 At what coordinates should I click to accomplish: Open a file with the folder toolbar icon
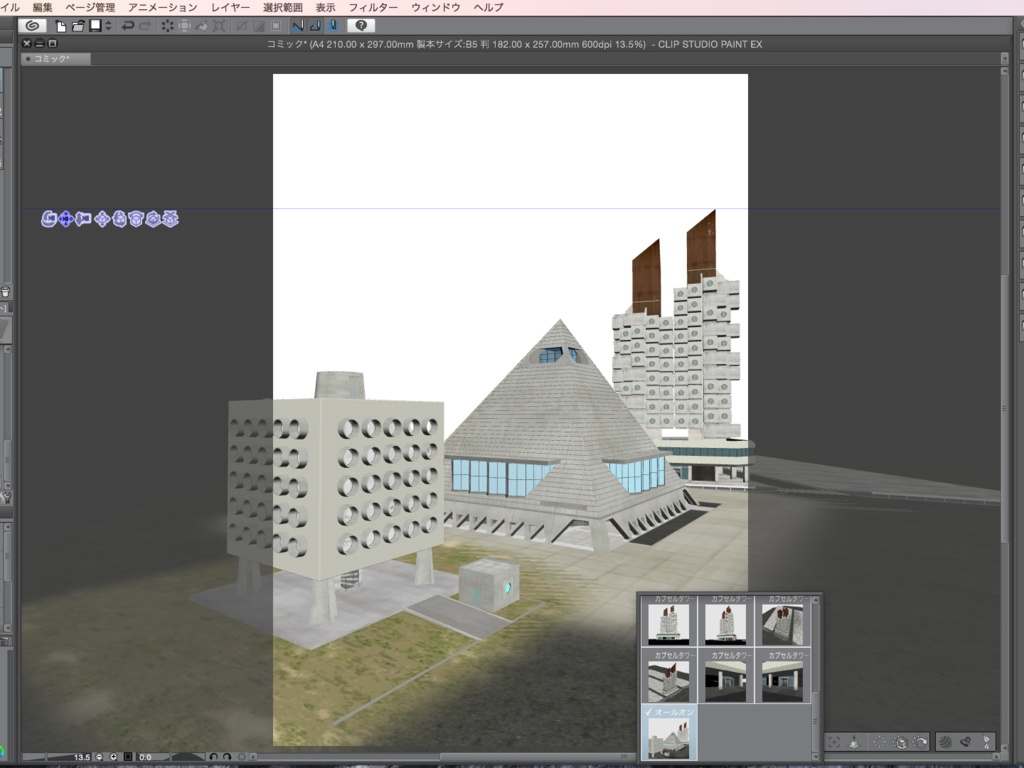80,26
